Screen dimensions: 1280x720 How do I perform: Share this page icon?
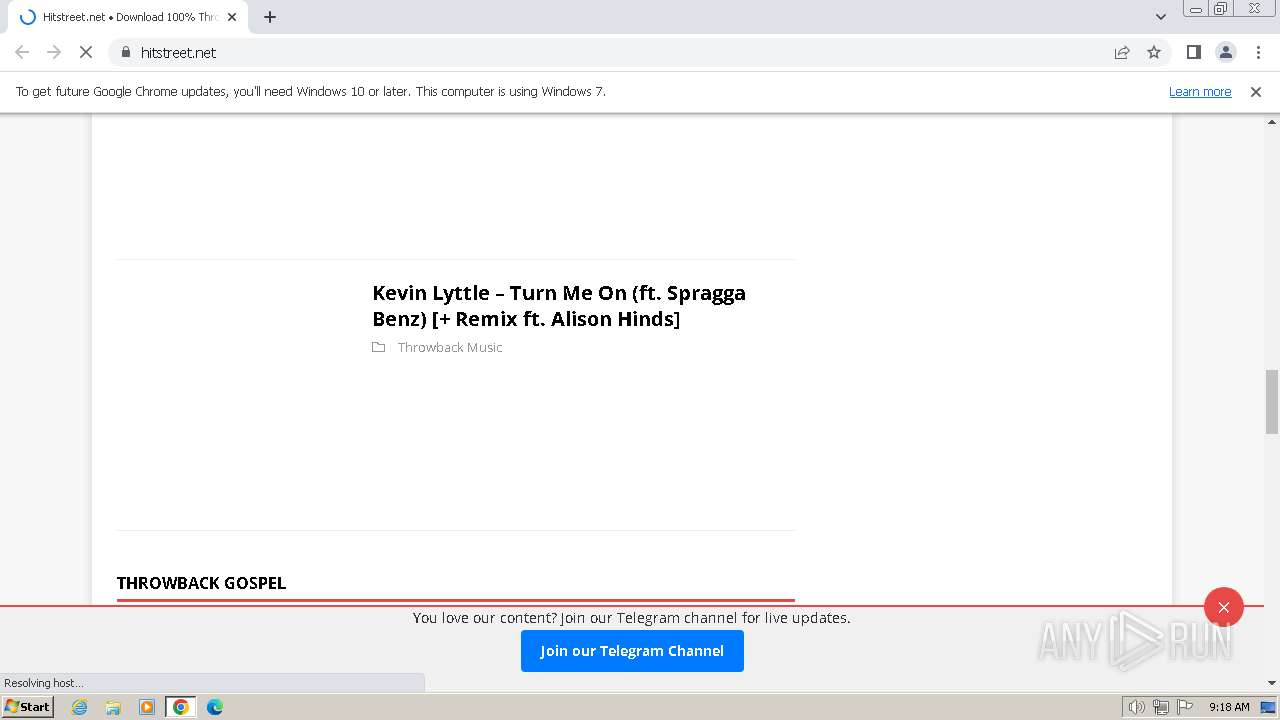[1122, 52]
